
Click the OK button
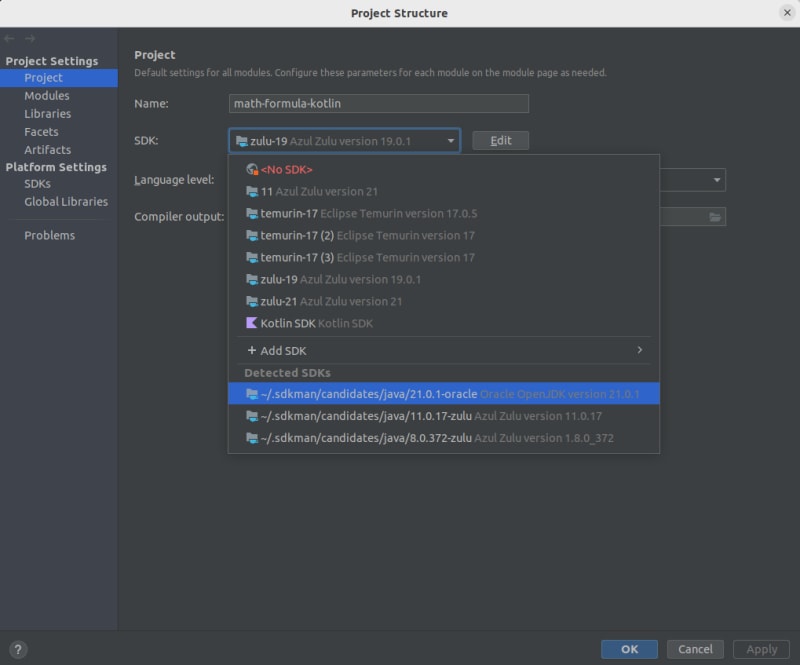click(x=629, y=649)
